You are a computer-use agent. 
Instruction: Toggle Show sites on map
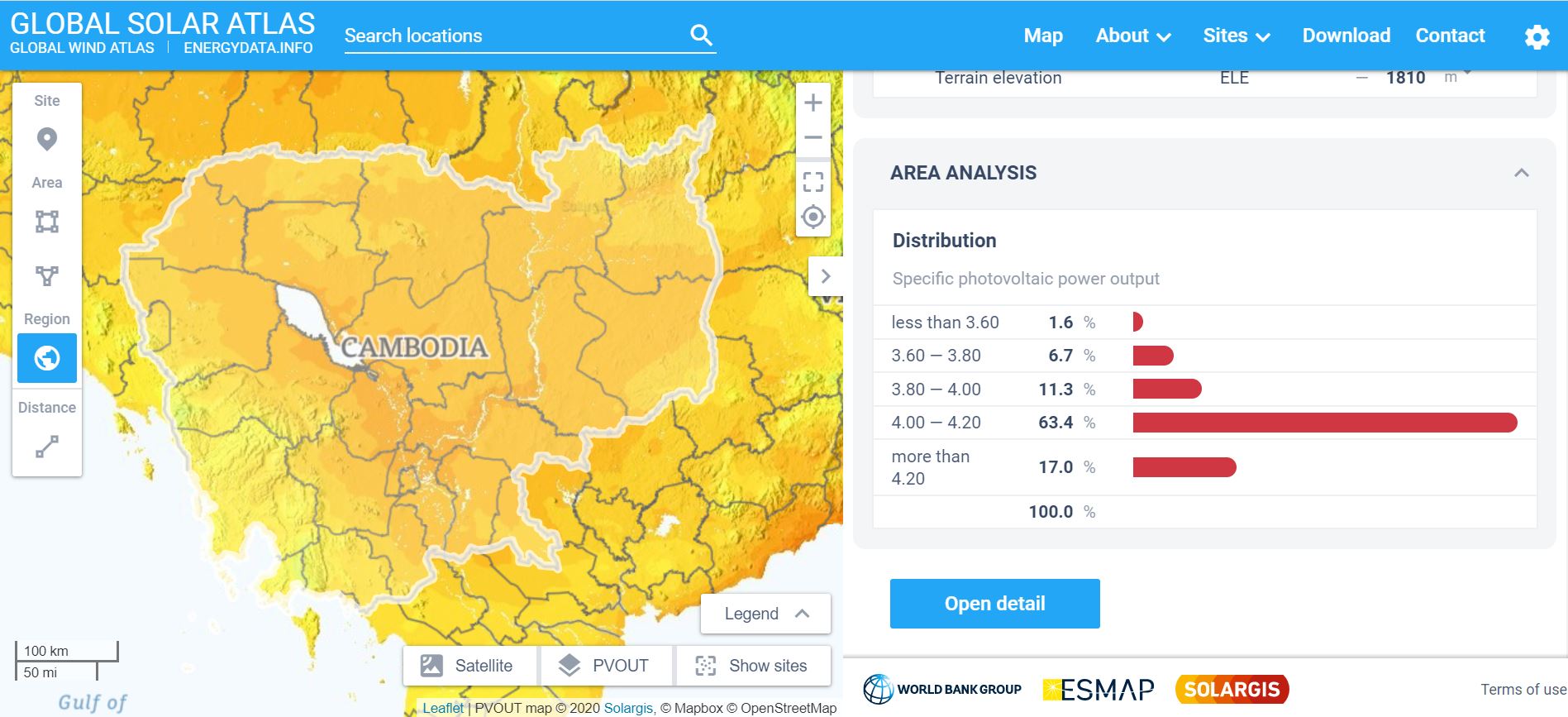pos(752,666)
